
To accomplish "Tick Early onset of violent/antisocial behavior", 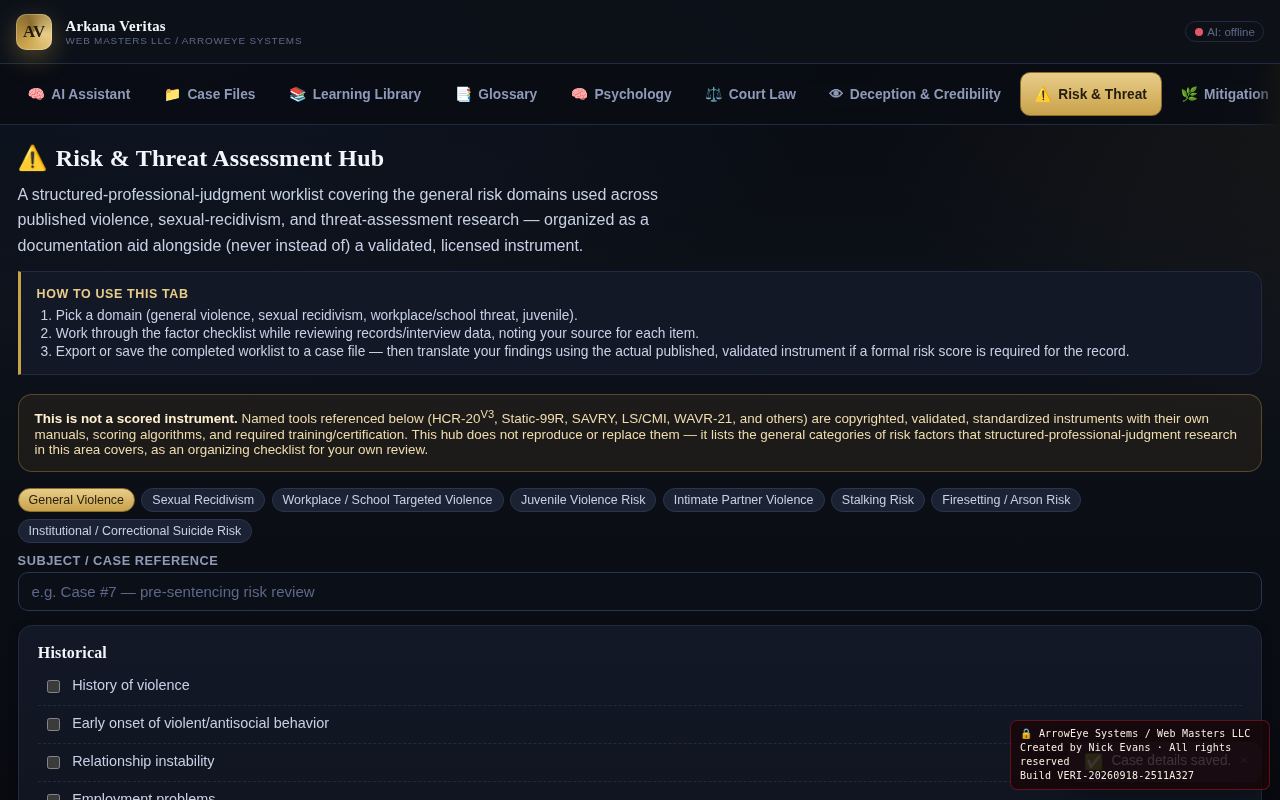I will click(x=53, y=724).
